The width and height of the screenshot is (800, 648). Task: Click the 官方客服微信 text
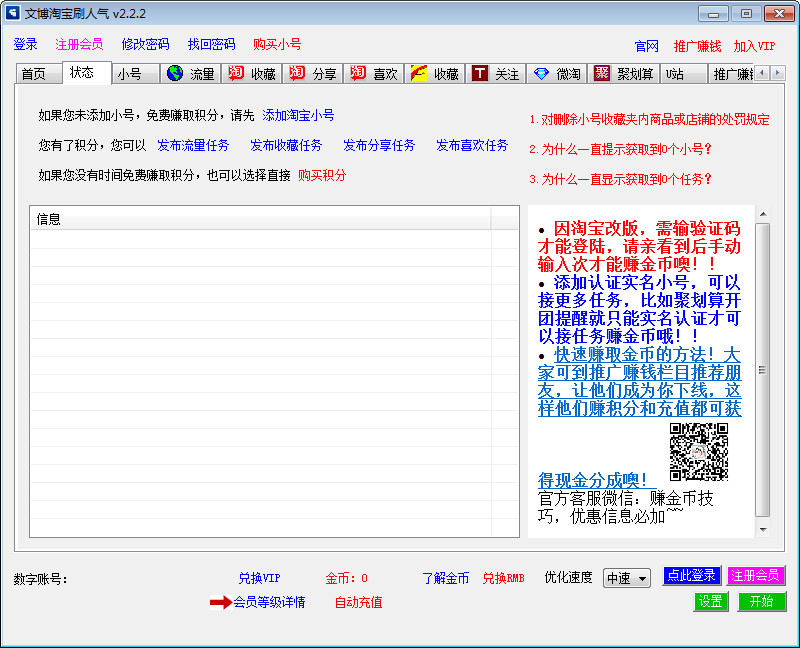626,507
